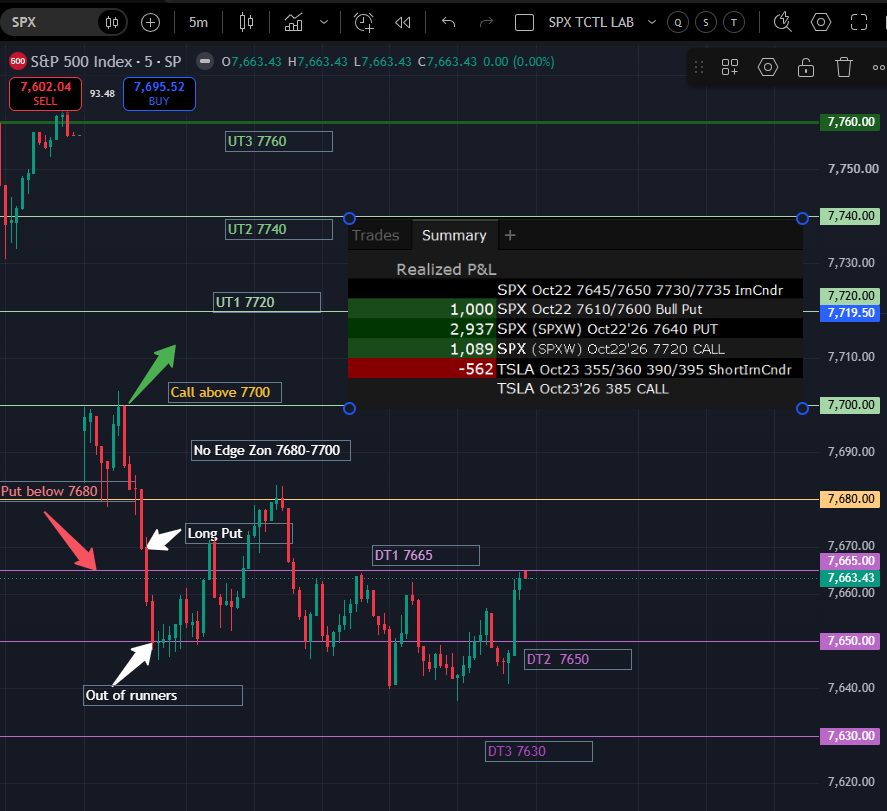Select the No Edge Zon 7680-7700 label
Image resolution: width=887 pixels, height=811 pixels.
pyautogui.click(x=271, y=451)
